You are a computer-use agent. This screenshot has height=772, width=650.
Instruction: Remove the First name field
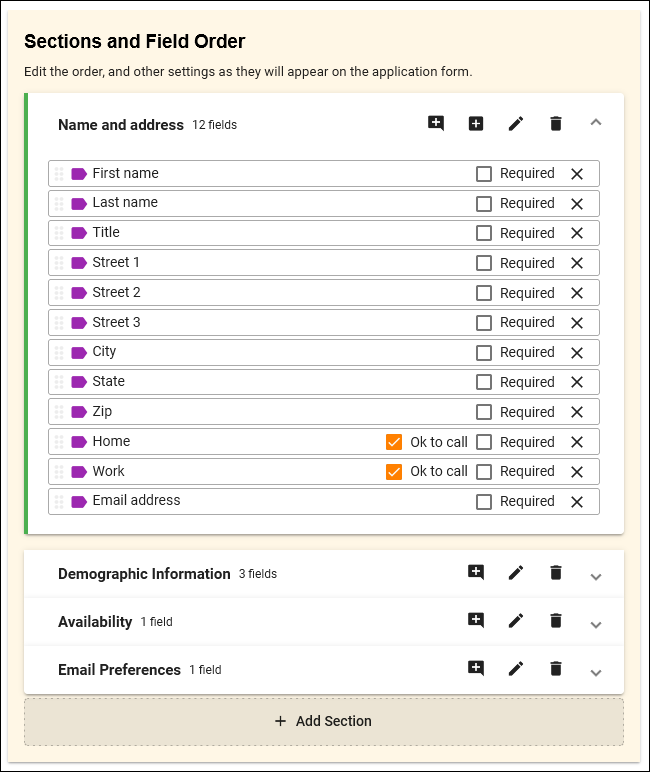[x=577, y=174]
